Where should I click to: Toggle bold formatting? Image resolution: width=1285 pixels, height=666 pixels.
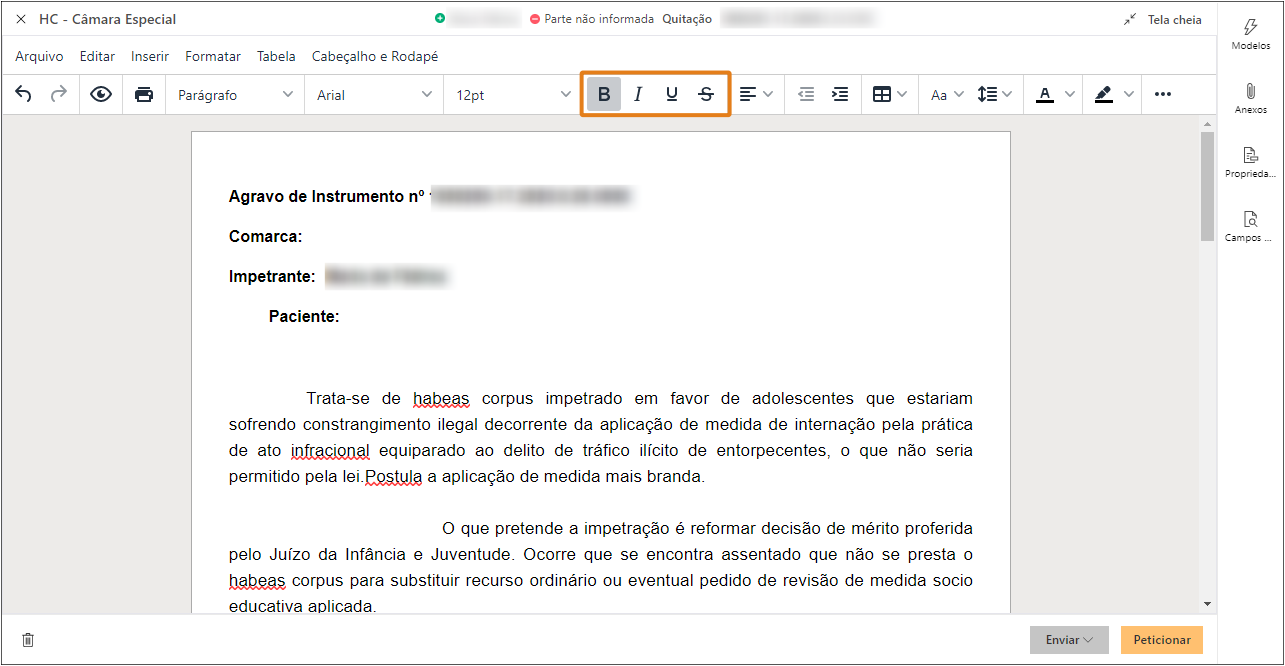click(x=604, y=93)
